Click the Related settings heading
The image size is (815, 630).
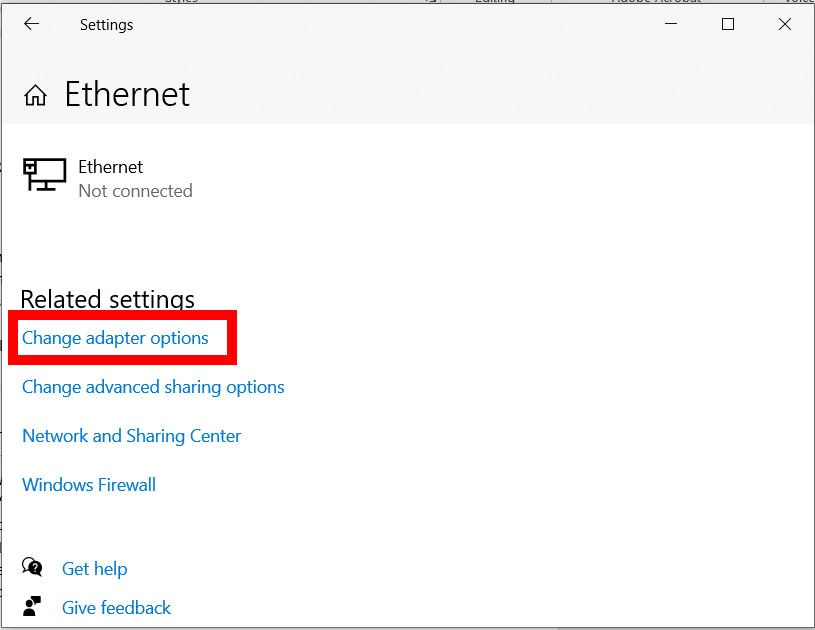click(107, 299)
